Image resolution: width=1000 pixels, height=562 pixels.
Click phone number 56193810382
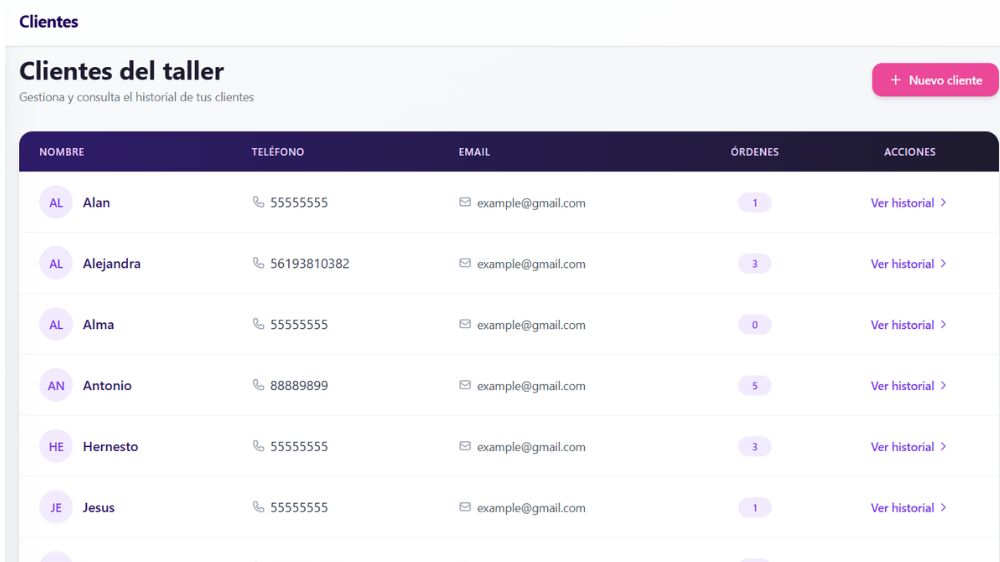tap(309, 263)
